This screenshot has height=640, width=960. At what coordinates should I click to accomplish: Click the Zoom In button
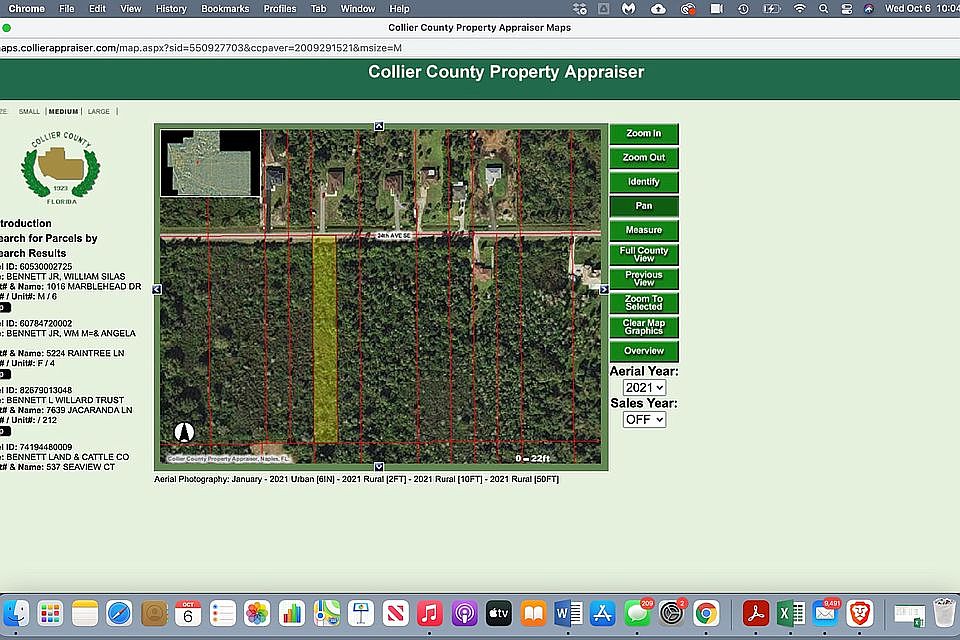coord(643,134)
